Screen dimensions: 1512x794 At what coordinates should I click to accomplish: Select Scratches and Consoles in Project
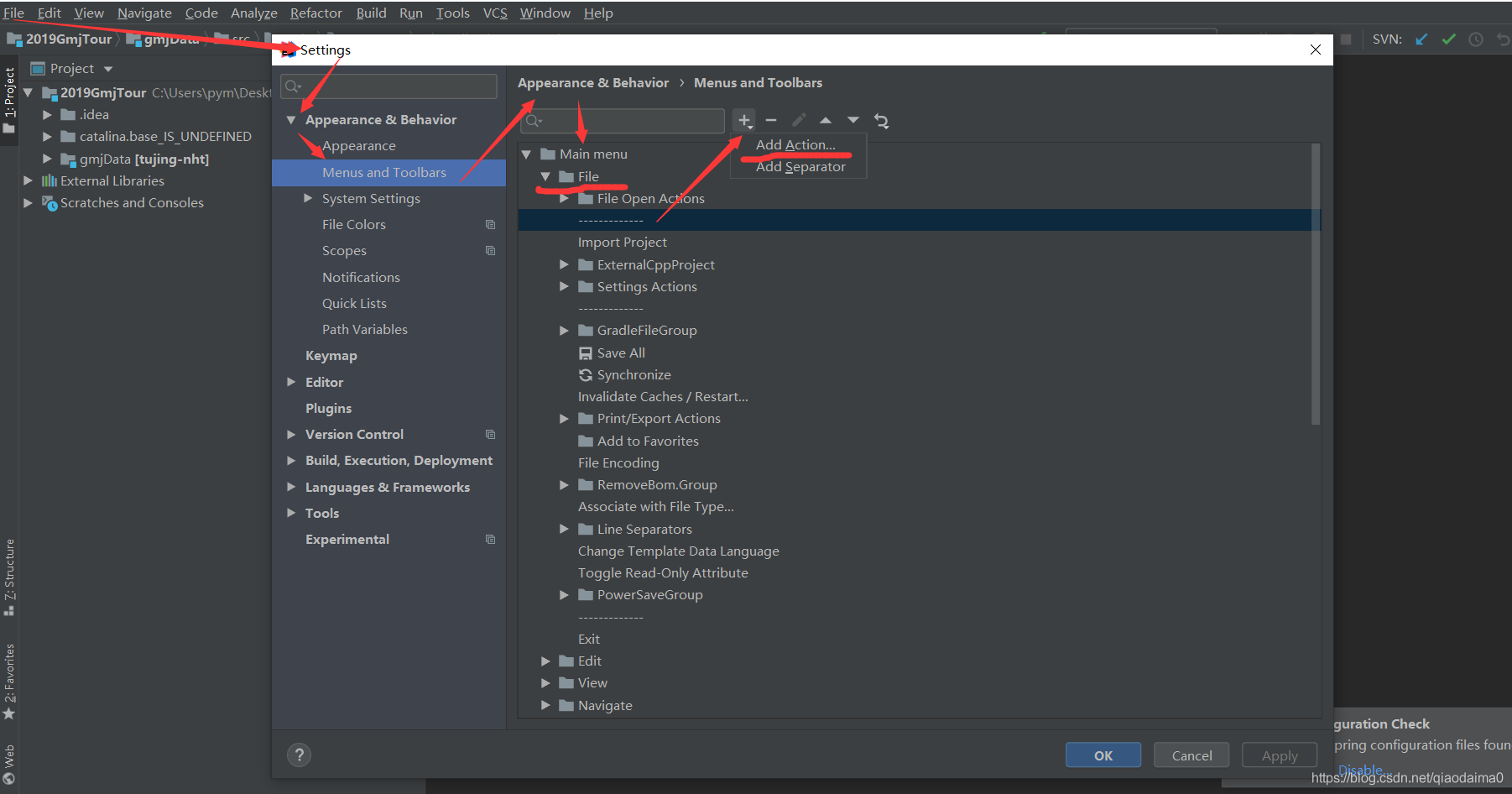point(132,202)
